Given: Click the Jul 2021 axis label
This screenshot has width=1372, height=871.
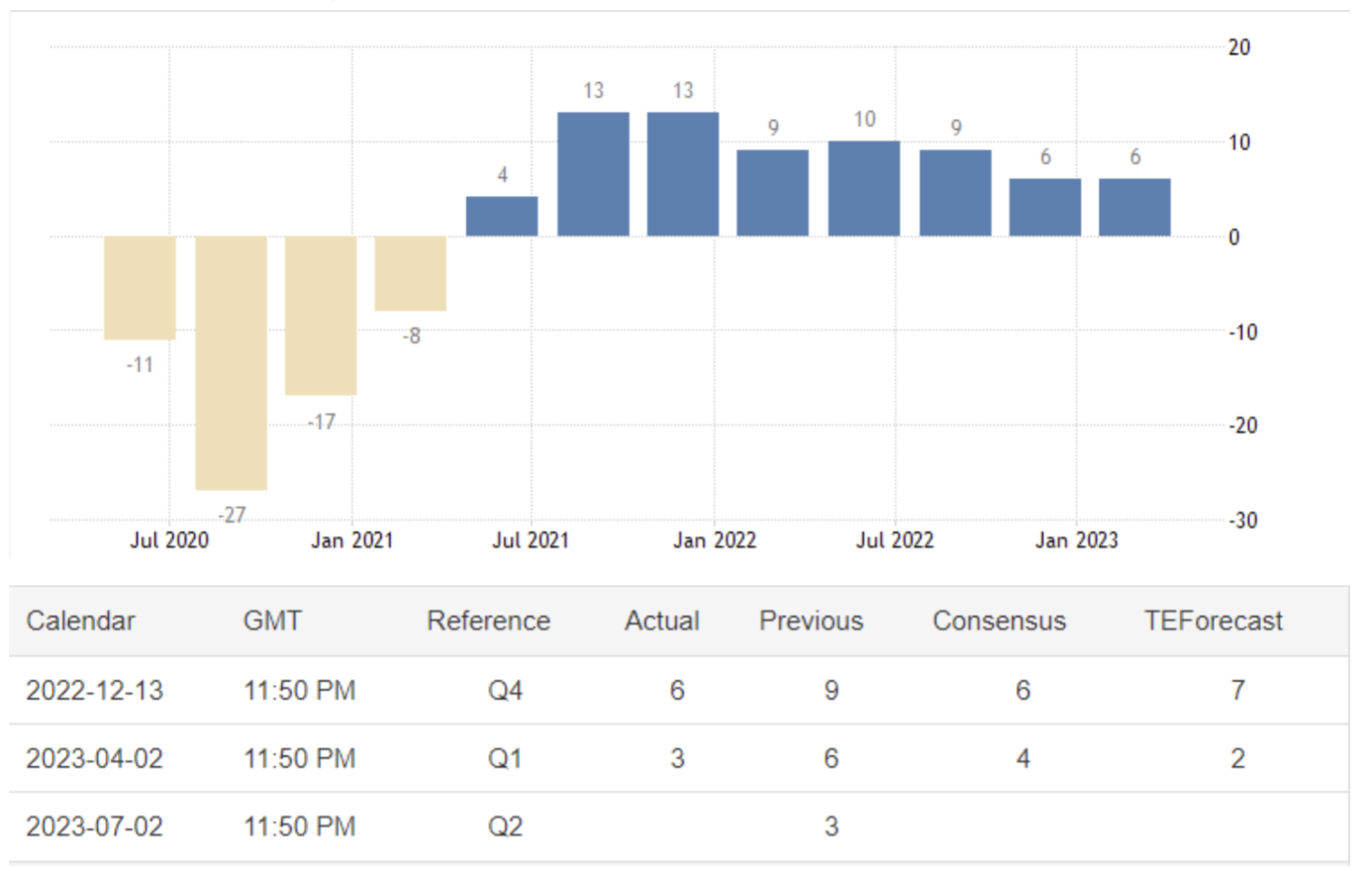Looking at the screenshot, I should tap(531, 540).
